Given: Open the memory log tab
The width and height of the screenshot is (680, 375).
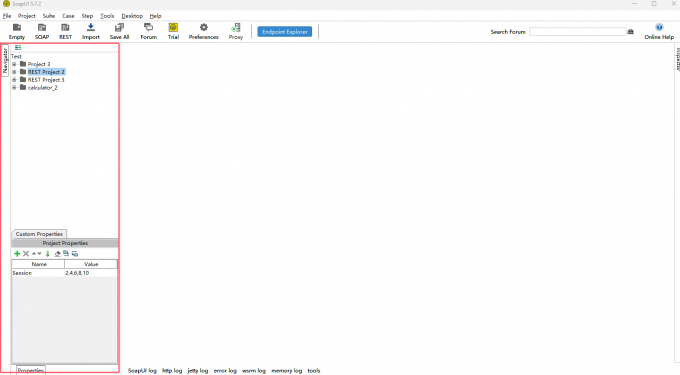Looking at the screenshot, I should [x=286, y=371].
